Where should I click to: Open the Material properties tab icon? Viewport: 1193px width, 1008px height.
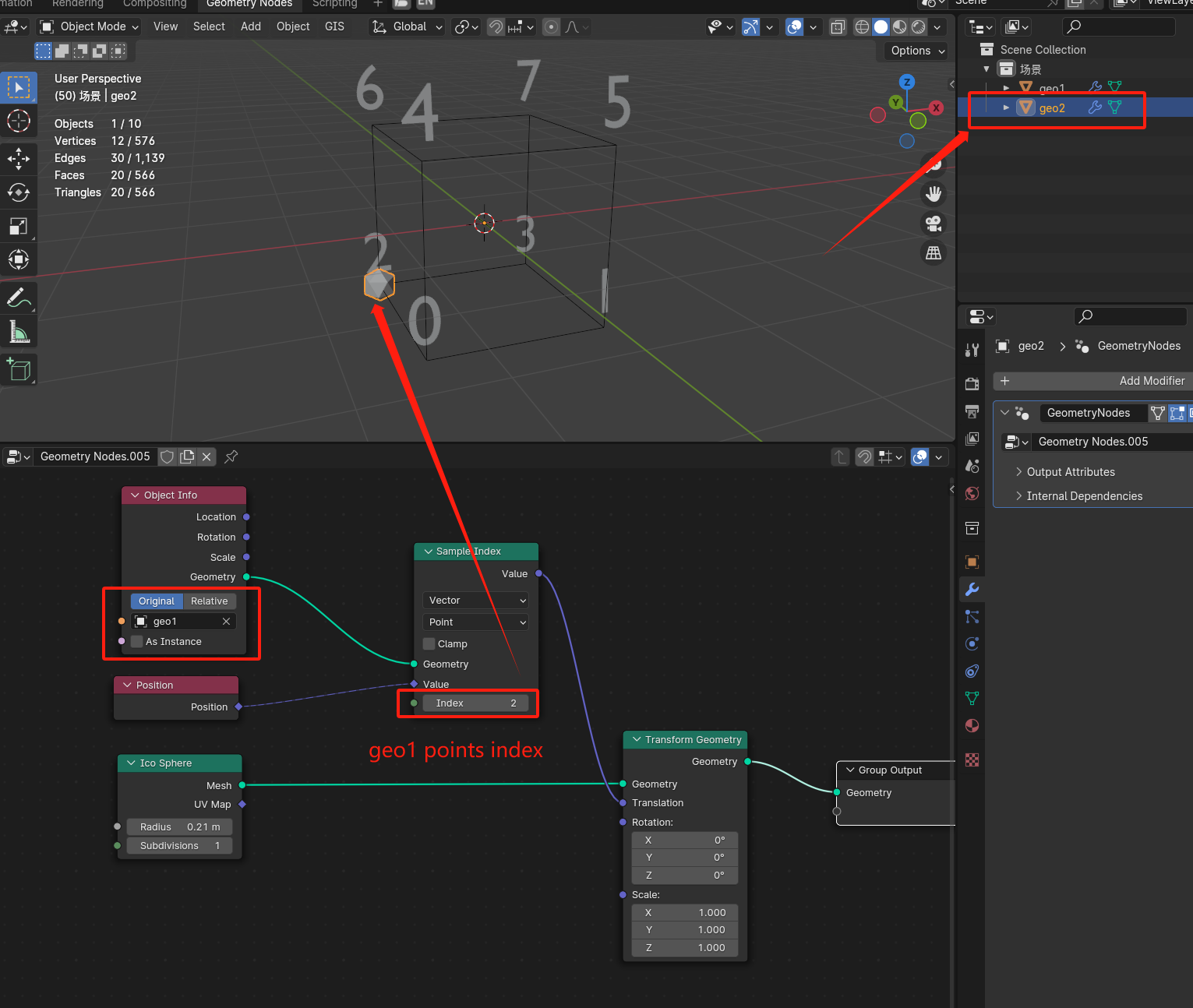(972, 725)
